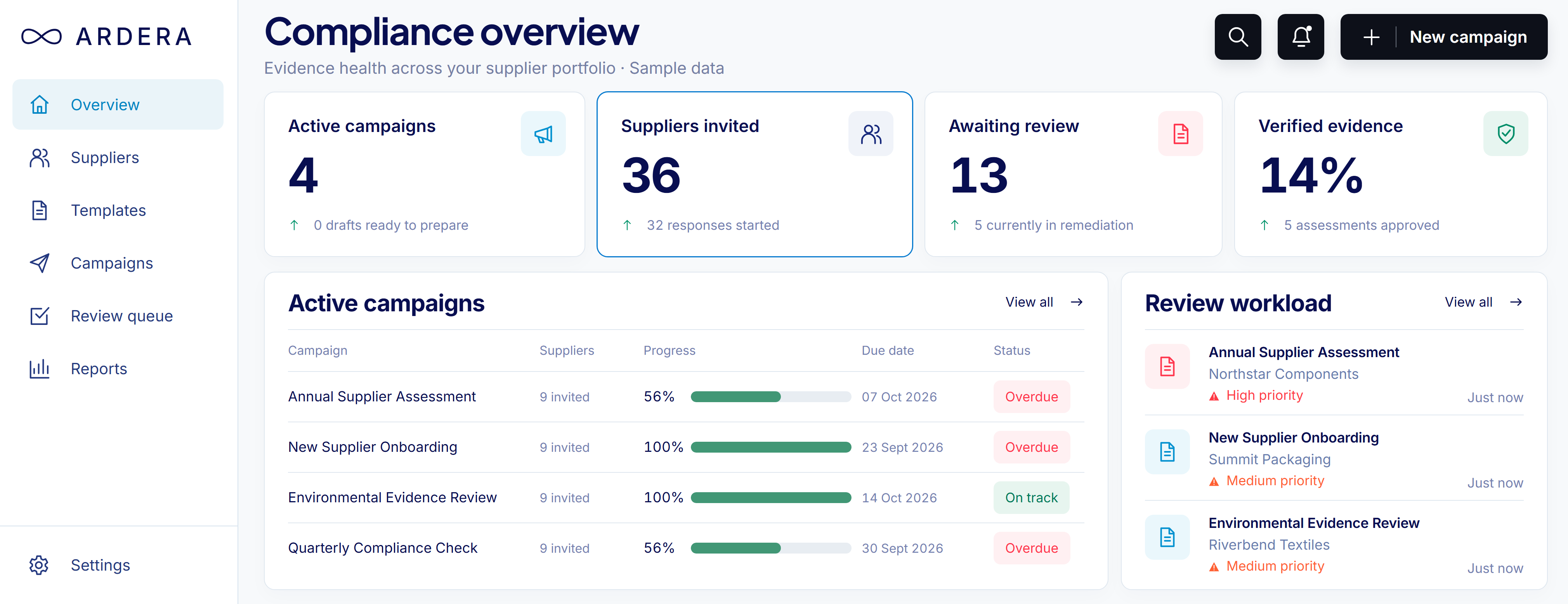This screenshot has height=604, width=1568.
Task: Click the Settings gear icon
Action: tap(39, 565)
